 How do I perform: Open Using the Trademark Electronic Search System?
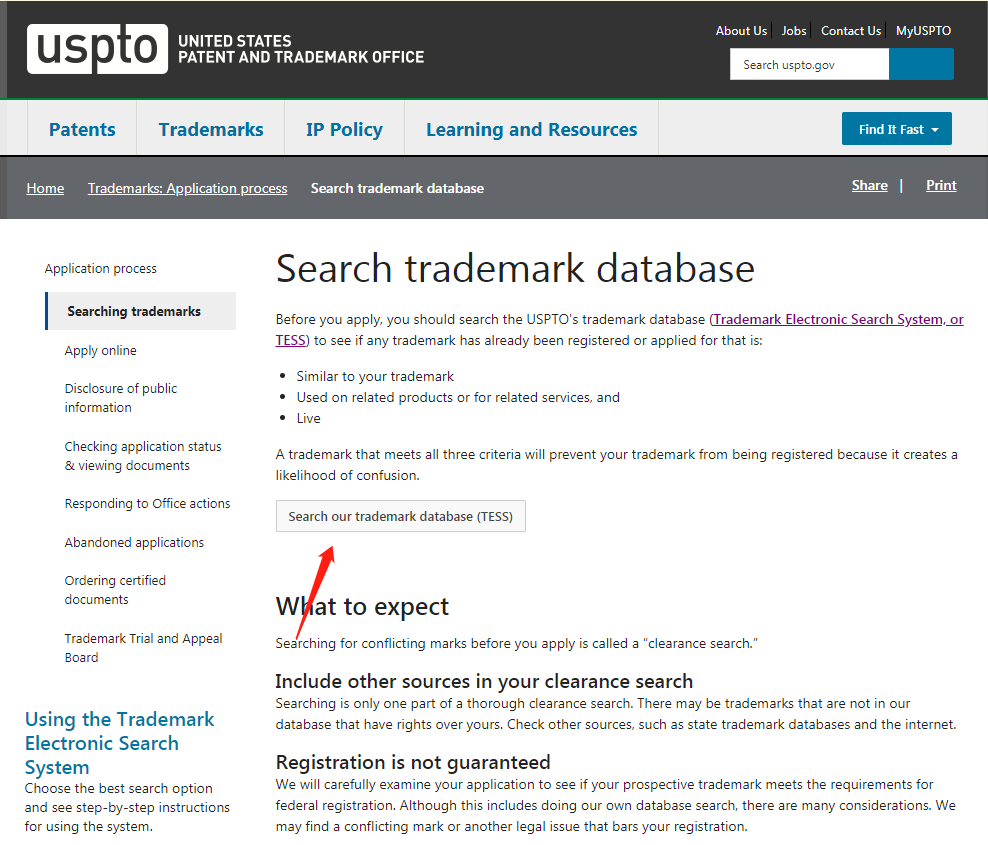(120, 743)
